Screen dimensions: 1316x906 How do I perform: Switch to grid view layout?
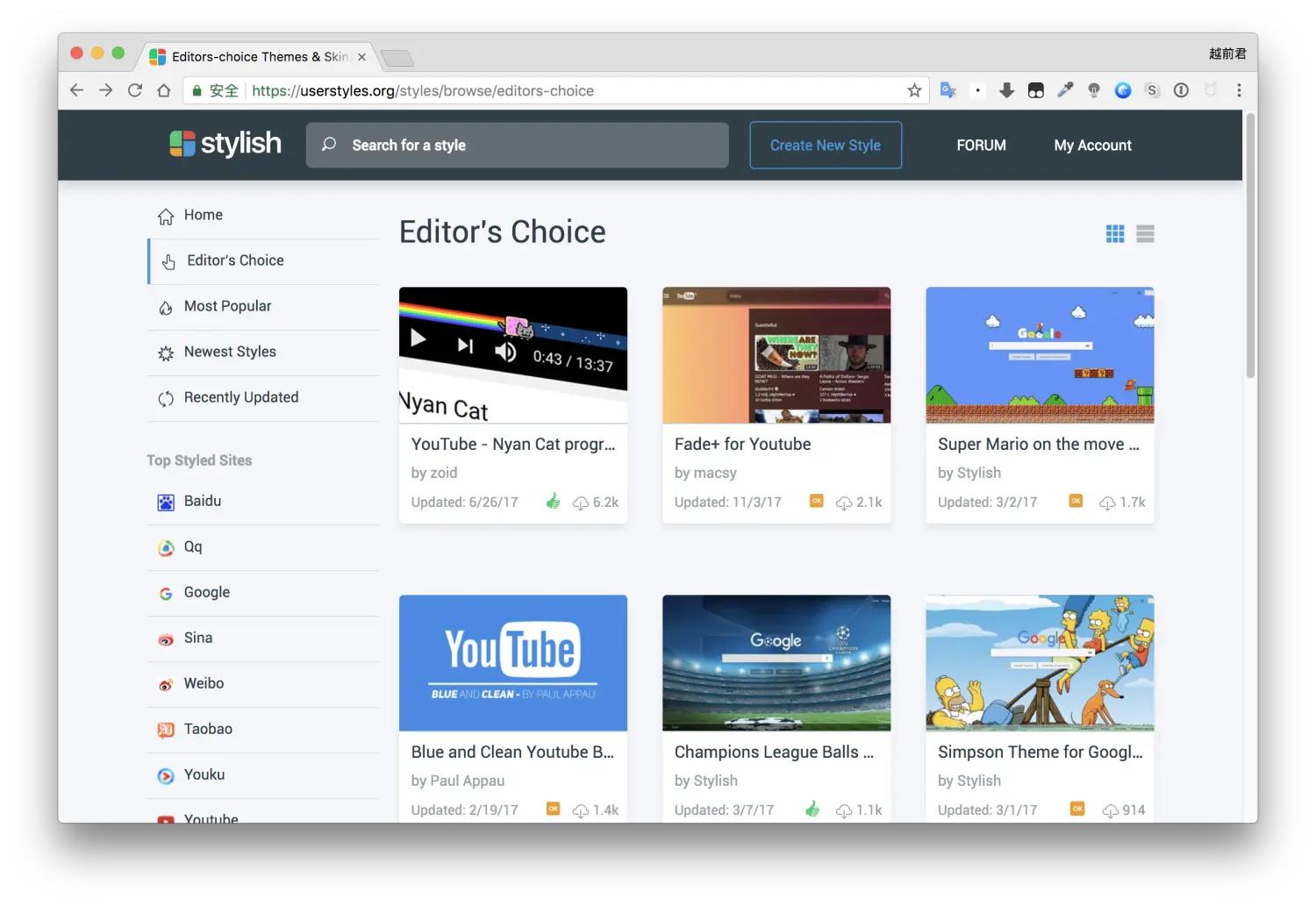pos(1115,233)
